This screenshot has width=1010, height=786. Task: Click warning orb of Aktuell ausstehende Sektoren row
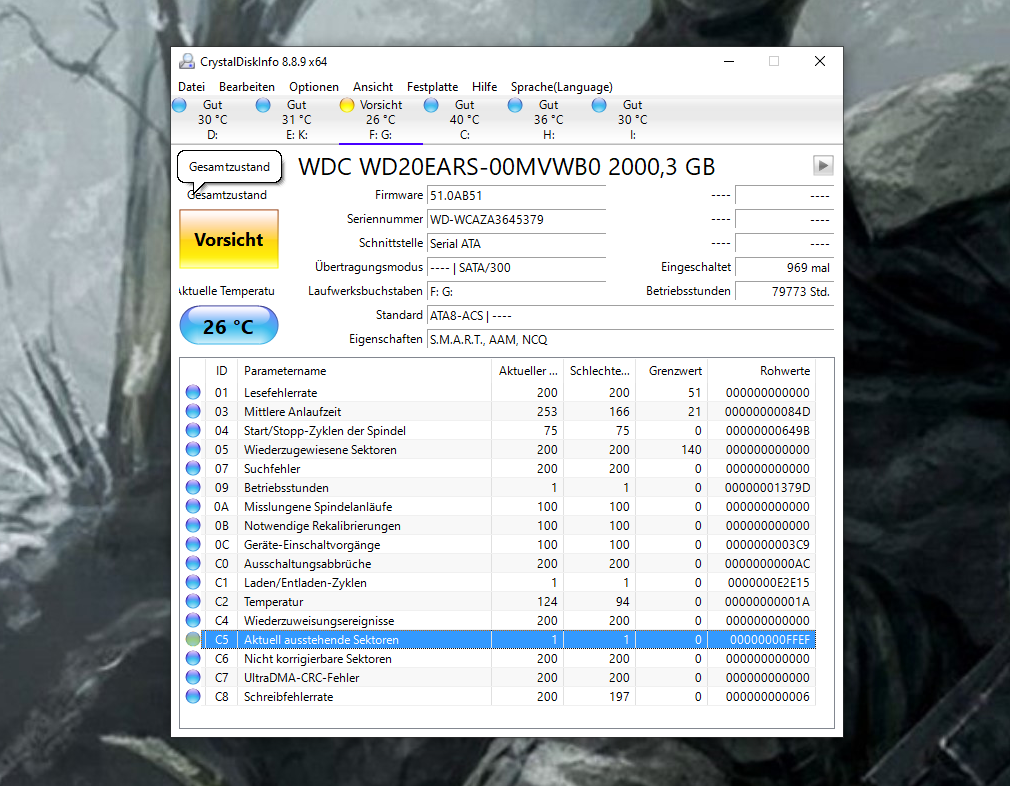193,639
